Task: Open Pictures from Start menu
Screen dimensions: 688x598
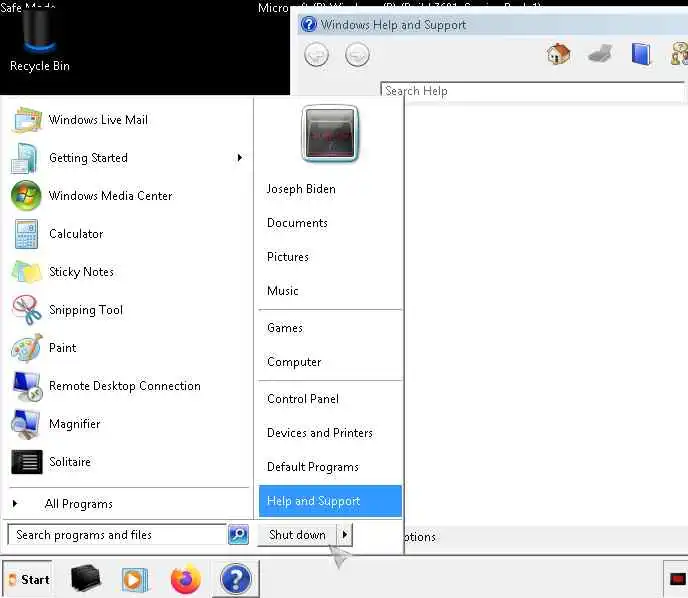Action: point(287,257)
